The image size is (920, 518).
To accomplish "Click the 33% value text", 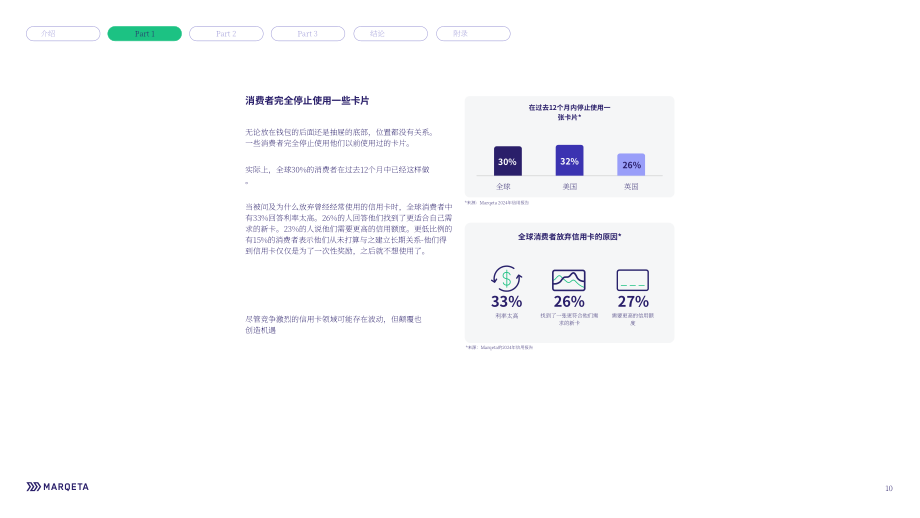I will [506, 302].
